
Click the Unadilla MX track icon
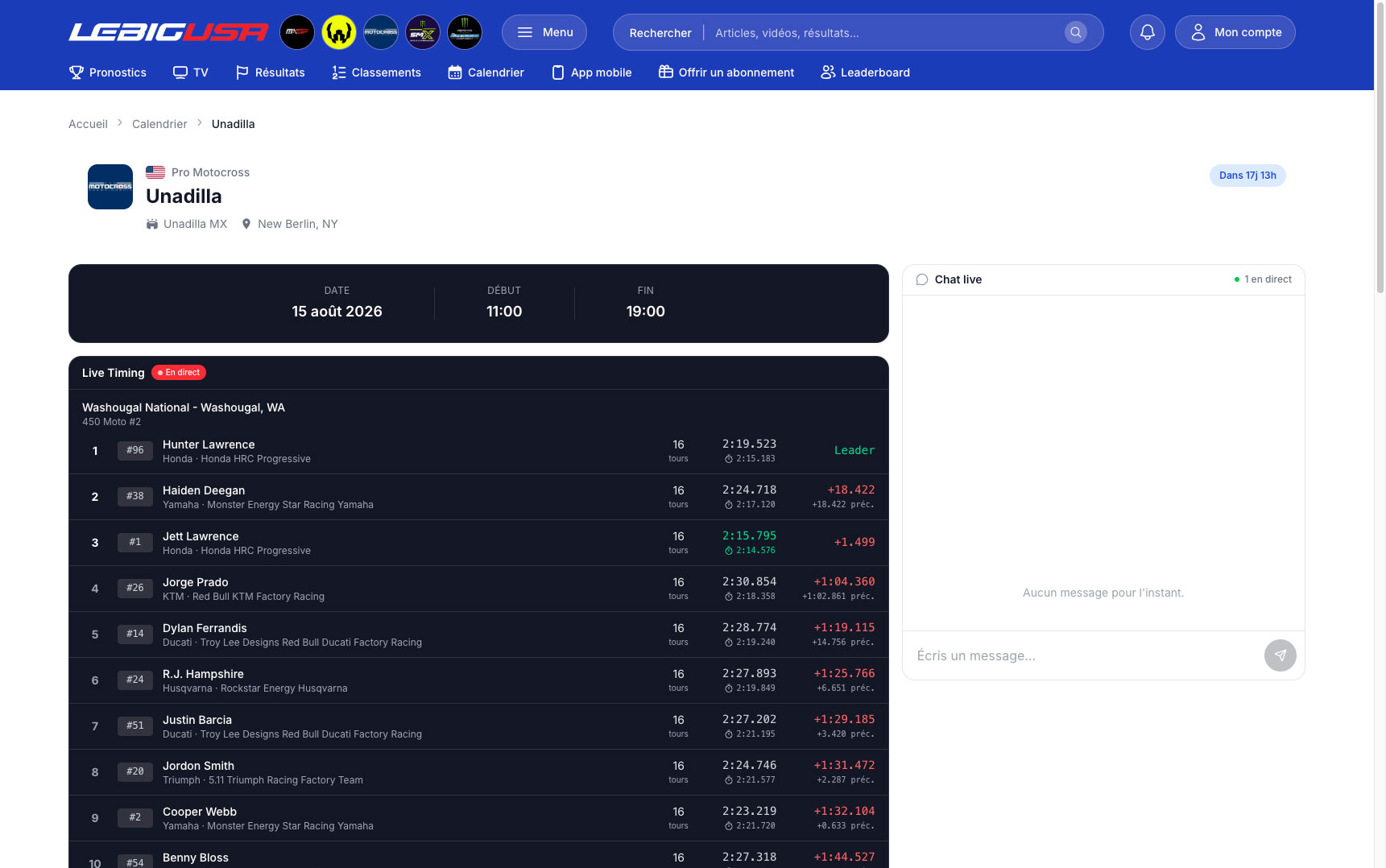(152, 224)
